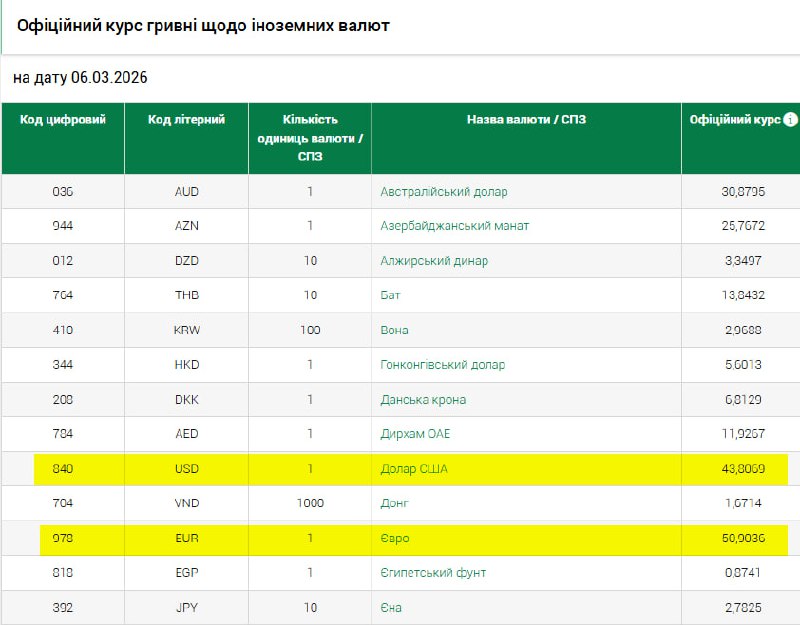Open the Дирхам ОАЕ link

417,434
